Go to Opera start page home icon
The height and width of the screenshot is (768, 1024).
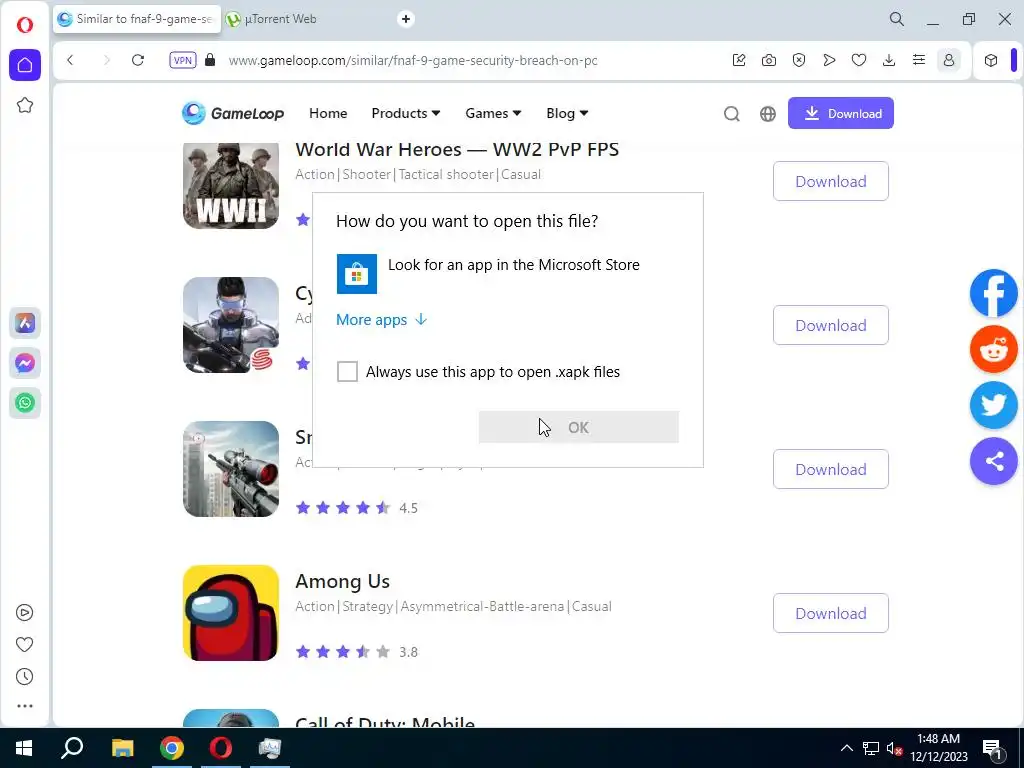[25, 65]
